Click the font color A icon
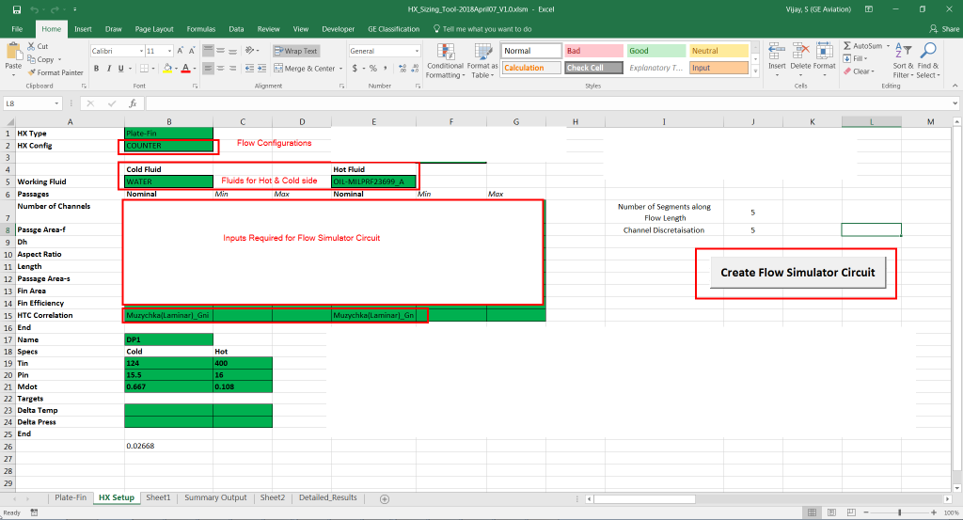 185,69
